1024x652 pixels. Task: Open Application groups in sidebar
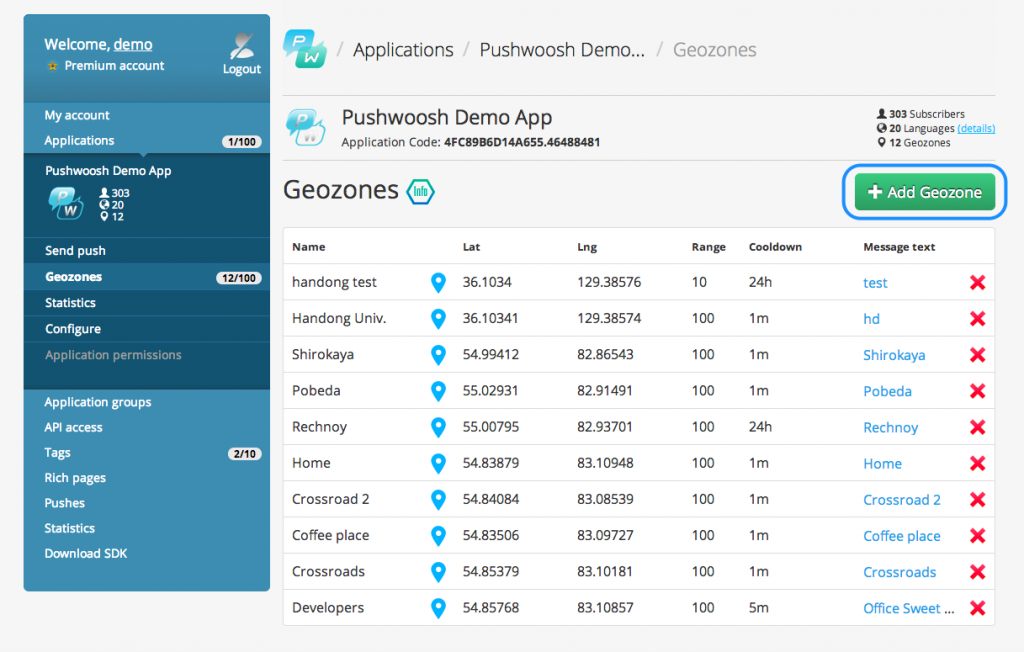point(97,402)
